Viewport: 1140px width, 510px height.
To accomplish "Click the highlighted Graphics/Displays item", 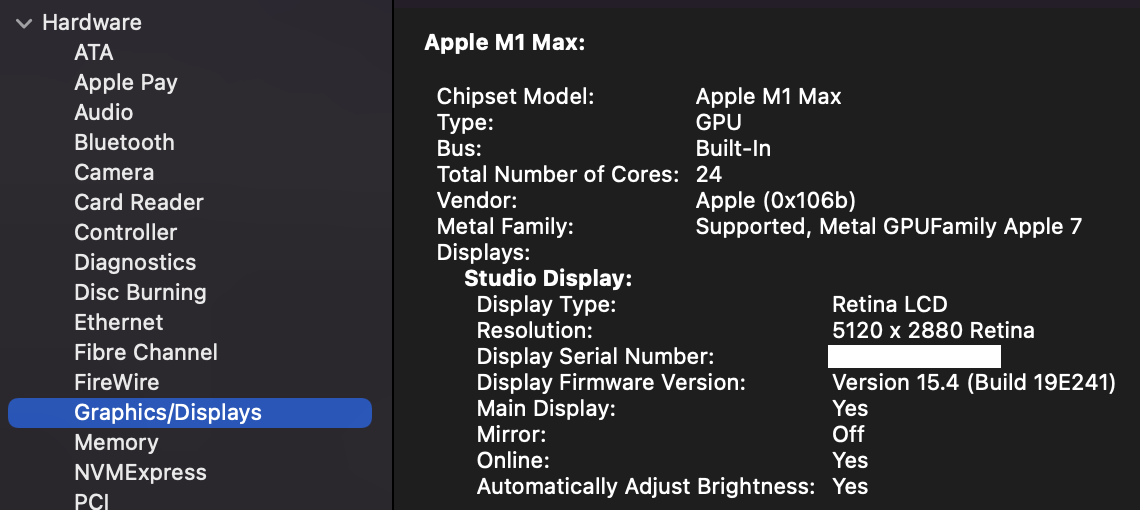I will point(168,413).
